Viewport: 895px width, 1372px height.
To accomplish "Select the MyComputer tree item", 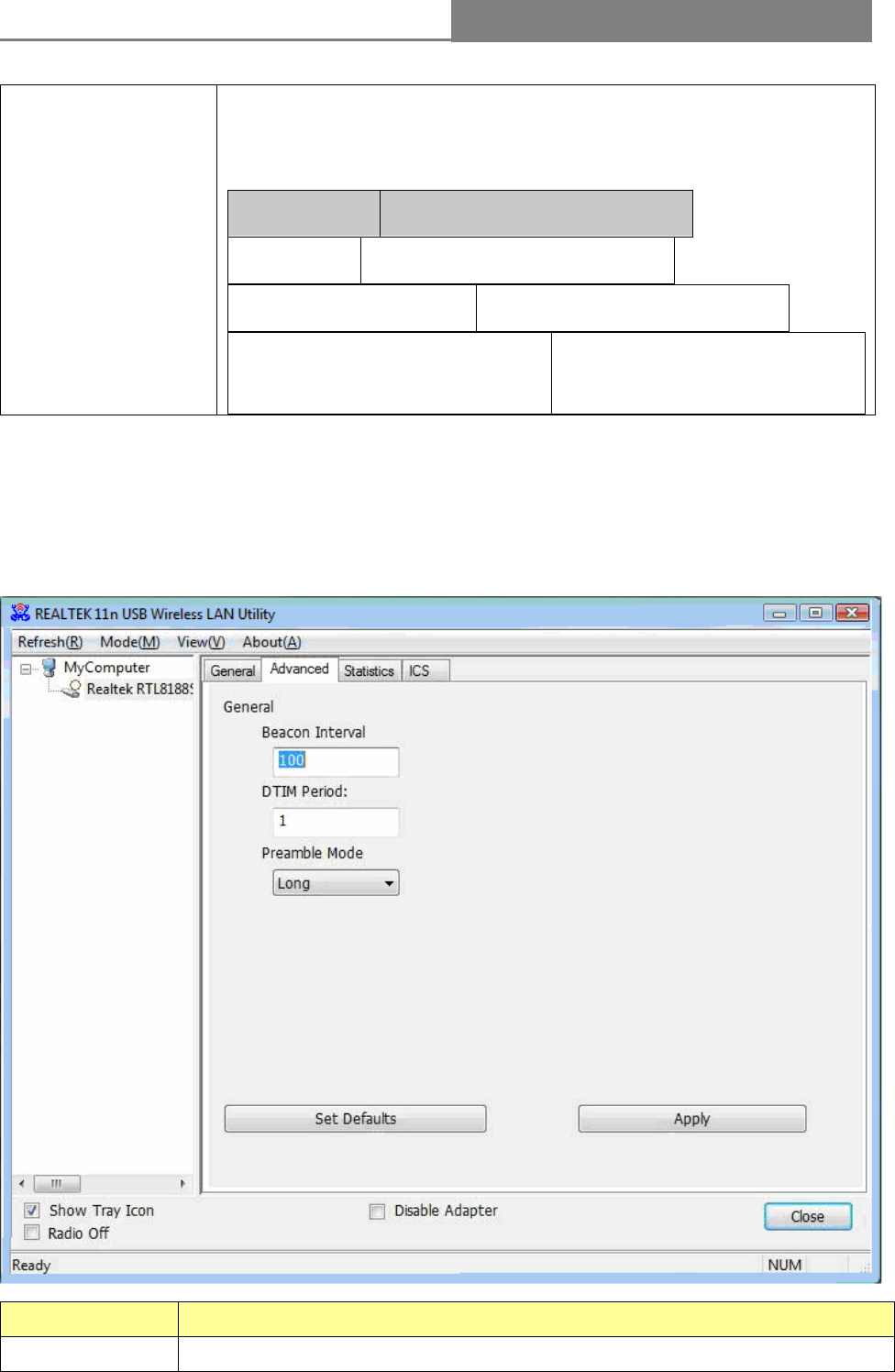I will [106, 668].
